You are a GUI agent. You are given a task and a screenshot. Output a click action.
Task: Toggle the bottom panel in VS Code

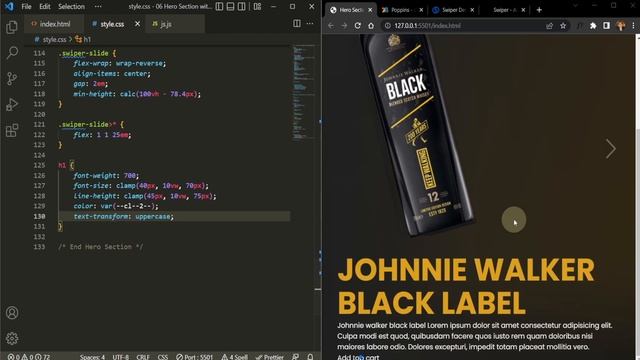tap(230, 7)
